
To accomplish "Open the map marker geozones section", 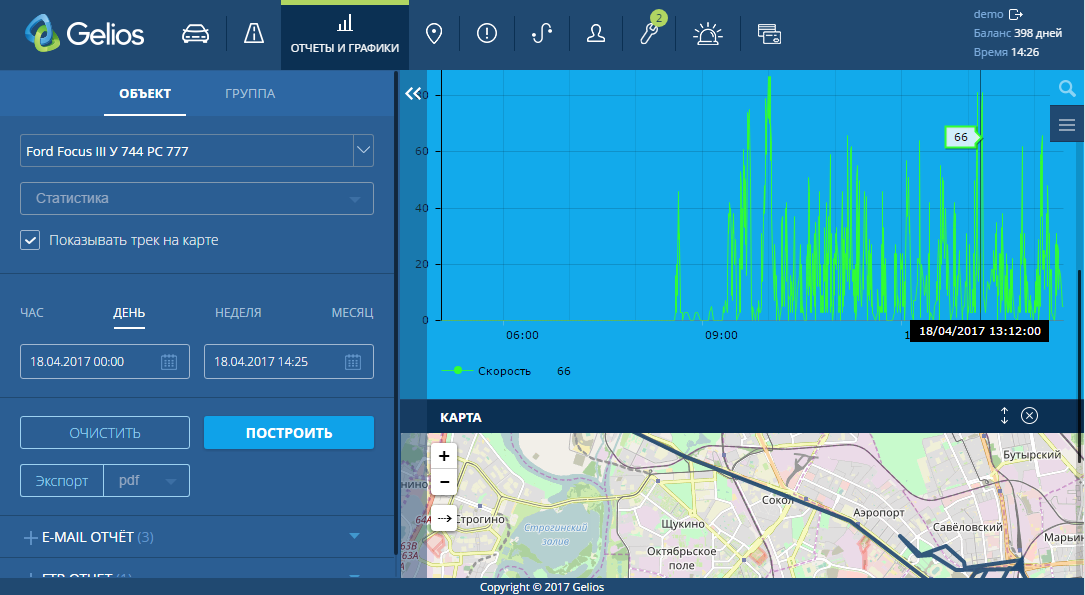I will point(434,34).
